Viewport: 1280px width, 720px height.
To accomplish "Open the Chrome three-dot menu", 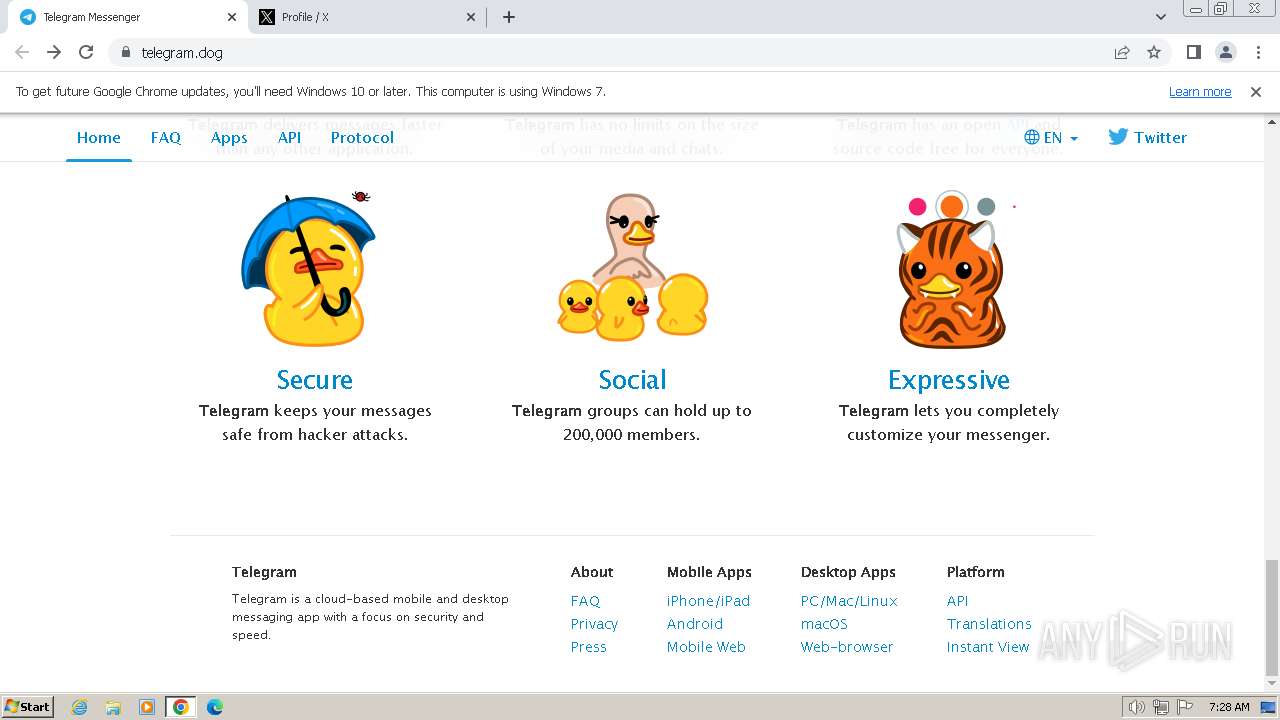I will 1257,52.
